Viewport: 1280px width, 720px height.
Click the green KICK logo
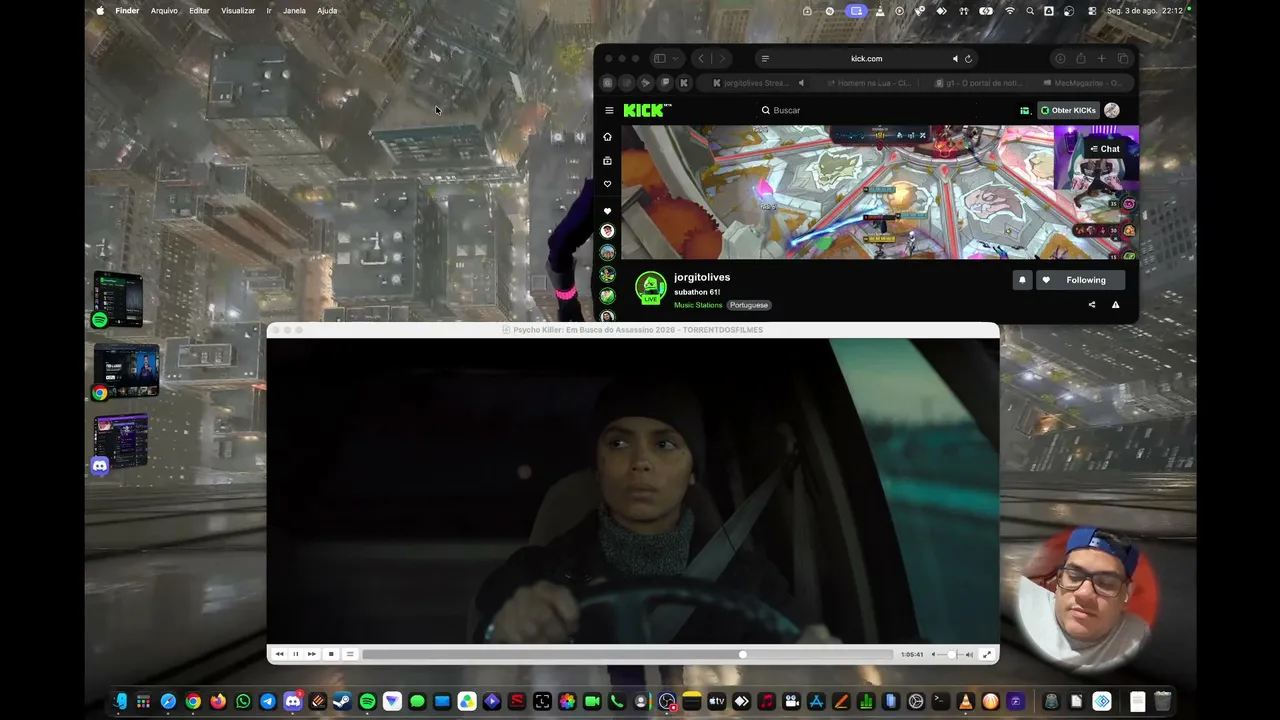[x=648, y=110]
